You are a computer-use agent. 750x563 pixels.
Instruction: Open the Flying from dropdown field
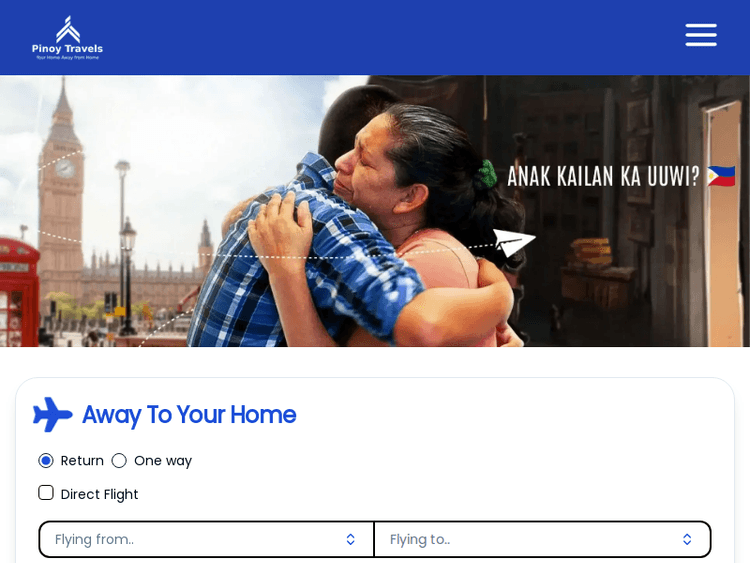[207, 539]
